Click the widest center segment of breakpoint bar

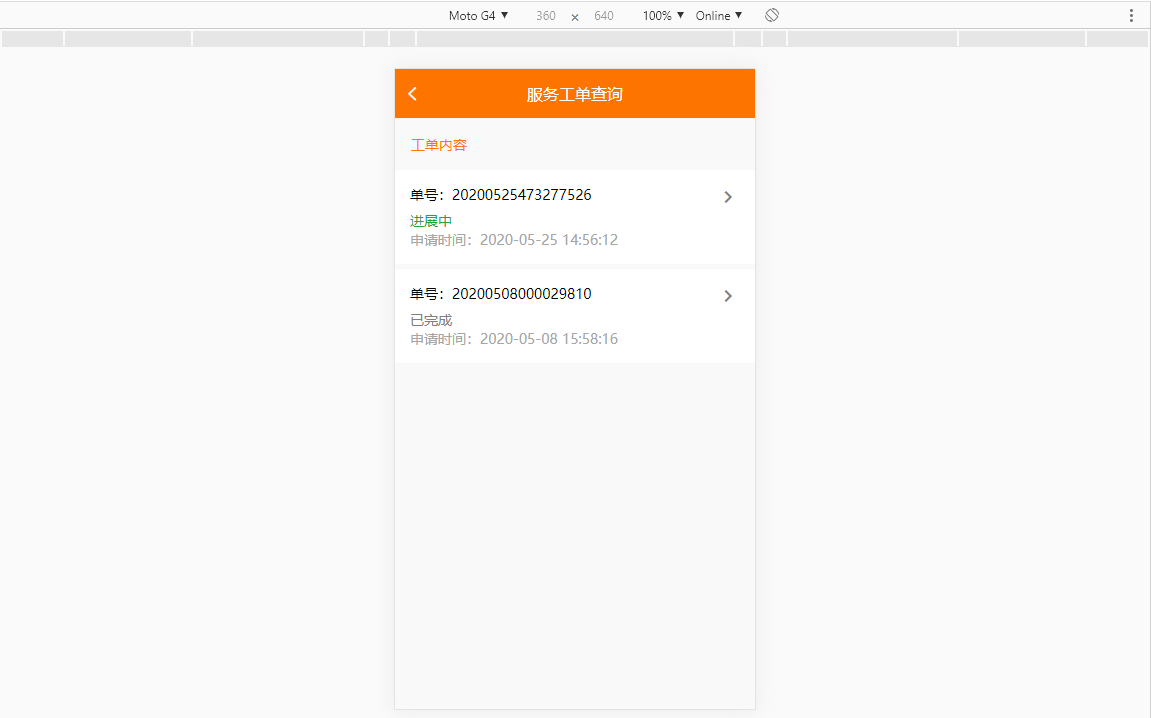click(x=575, y=39)
